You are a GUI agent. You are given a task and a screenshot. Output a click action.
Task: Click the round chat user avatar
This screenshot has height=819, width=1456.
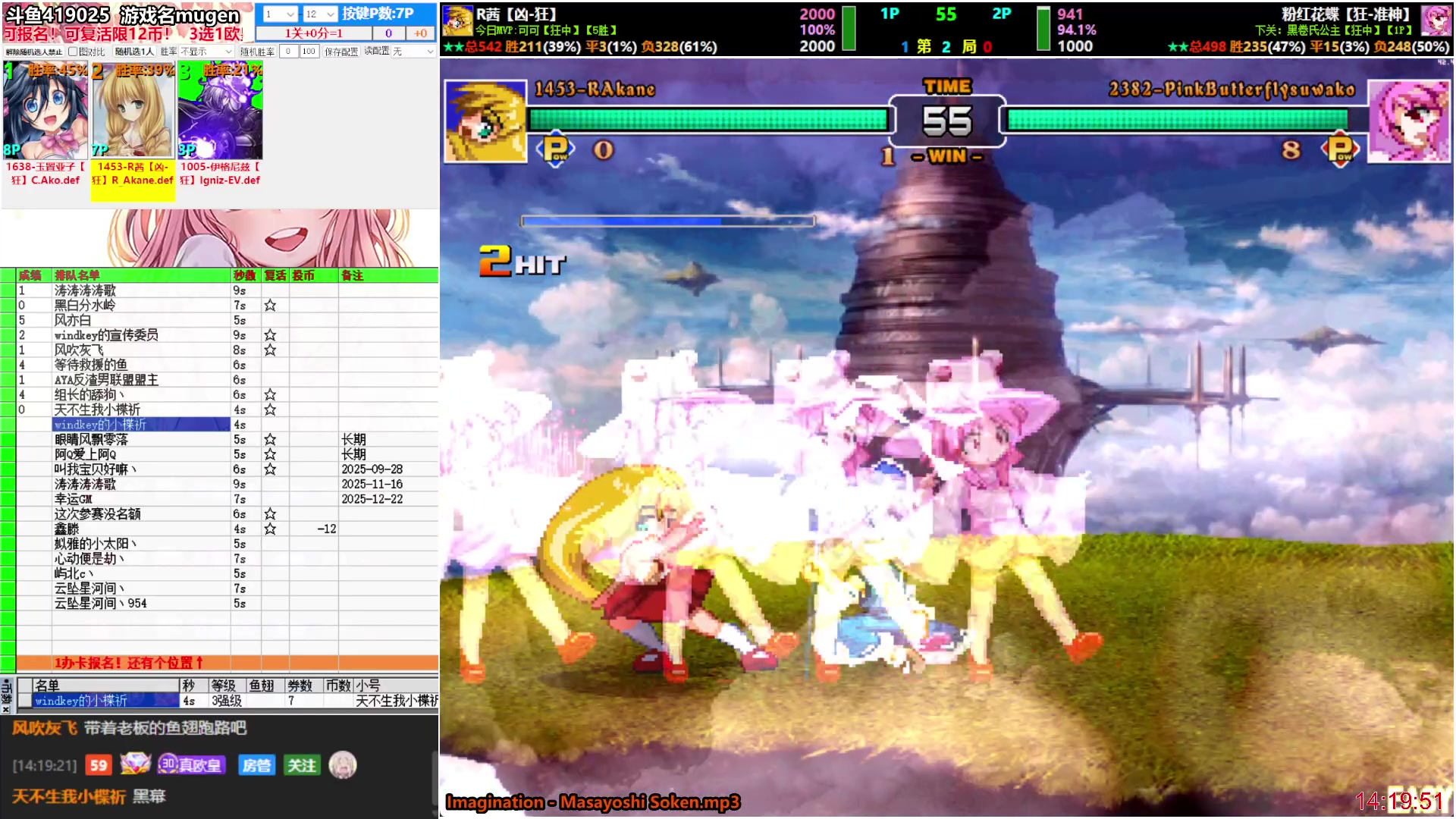tap(343, 765)
